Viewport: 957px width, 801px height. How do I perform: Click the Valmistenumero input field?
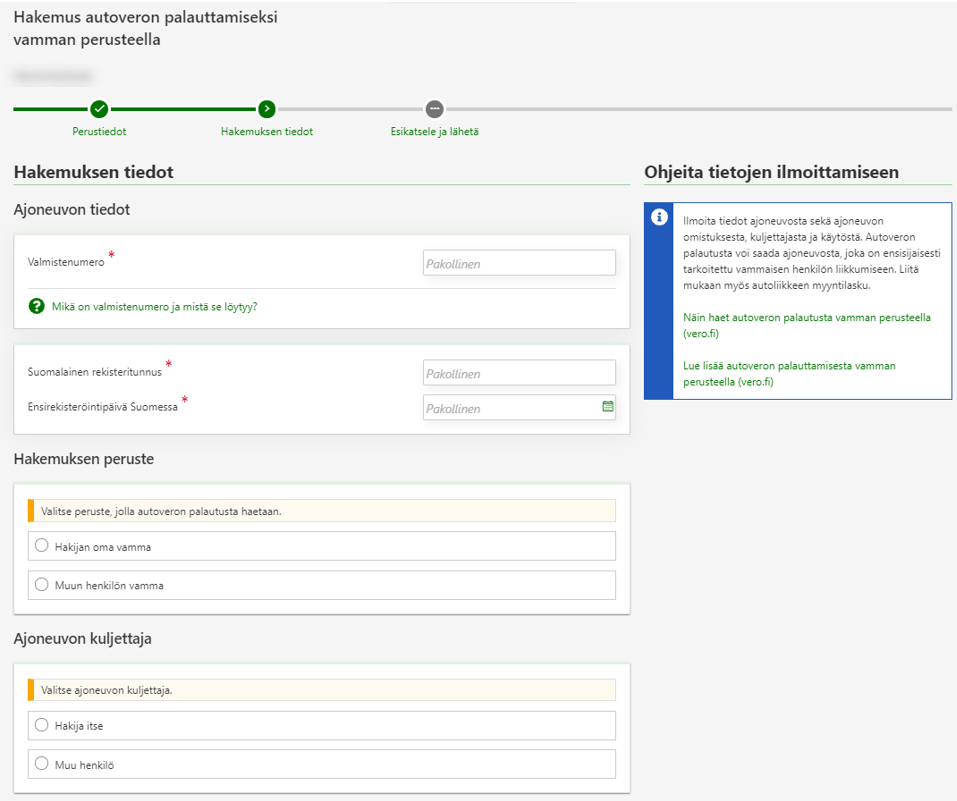tap(519, 263)
